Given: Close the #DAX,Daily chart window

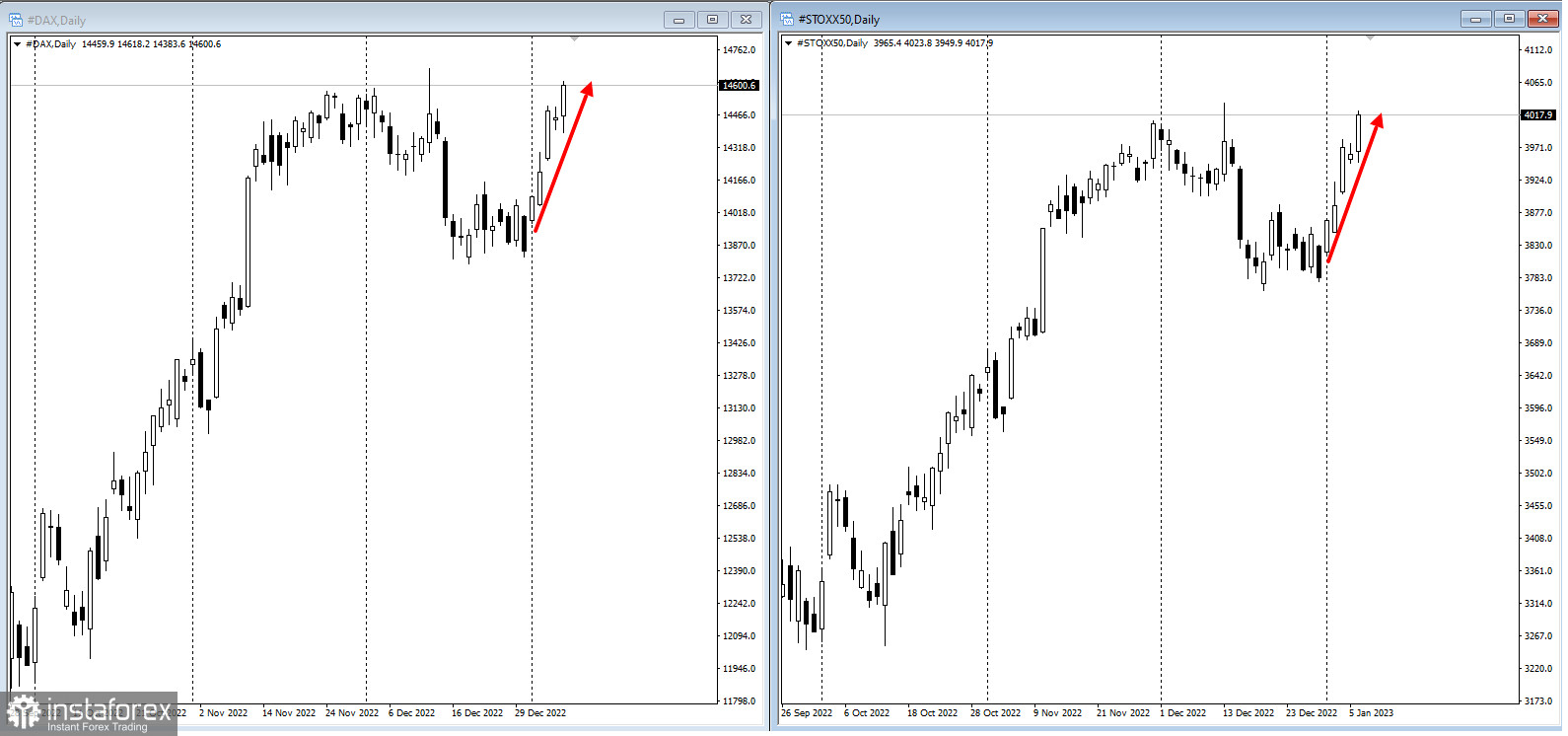Looking at the screenshot, I should [x=747, y=20].
